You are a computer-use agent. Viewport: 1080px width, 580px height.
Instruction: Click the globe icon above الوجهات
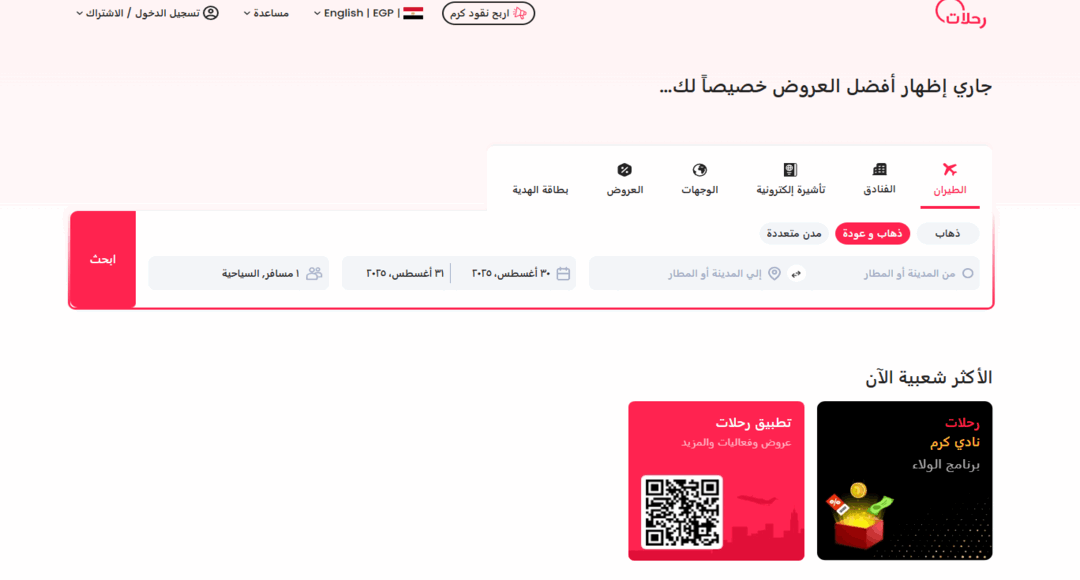700,168
